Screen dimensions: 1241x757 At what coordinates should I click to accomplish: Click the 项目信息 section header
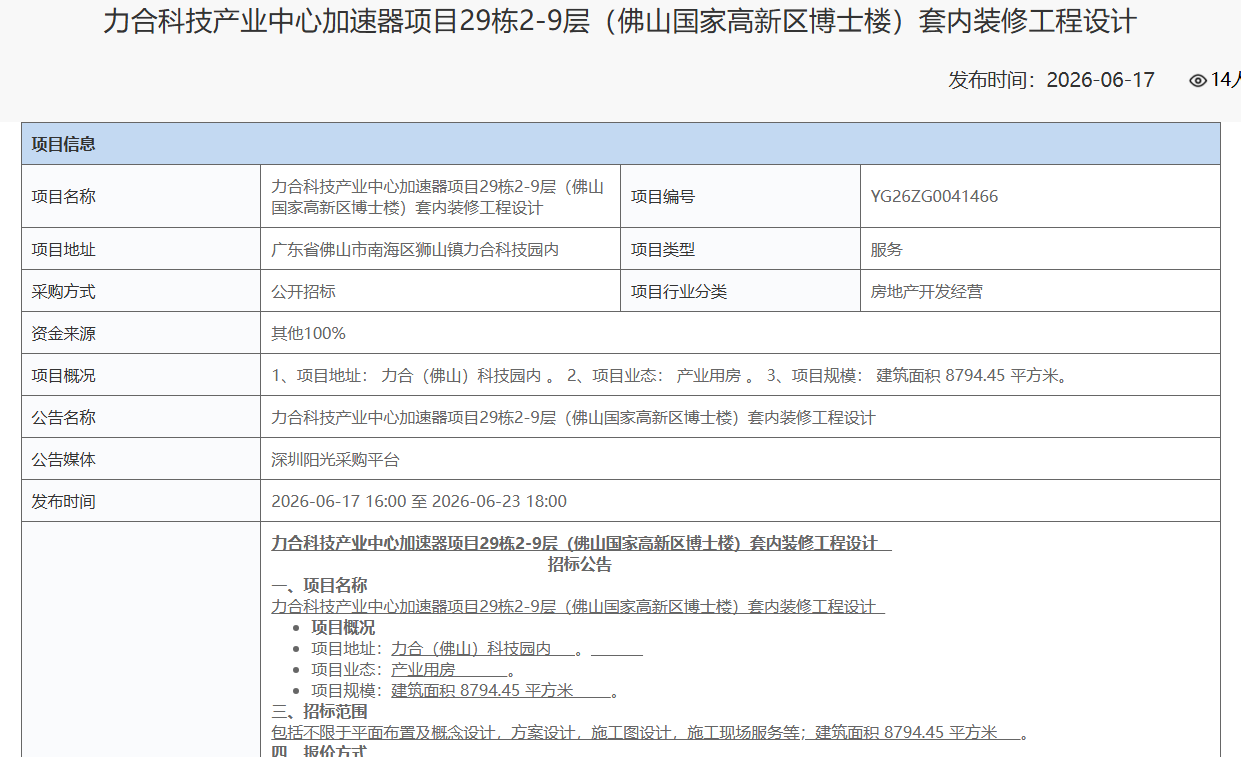[x=620, y=144]
